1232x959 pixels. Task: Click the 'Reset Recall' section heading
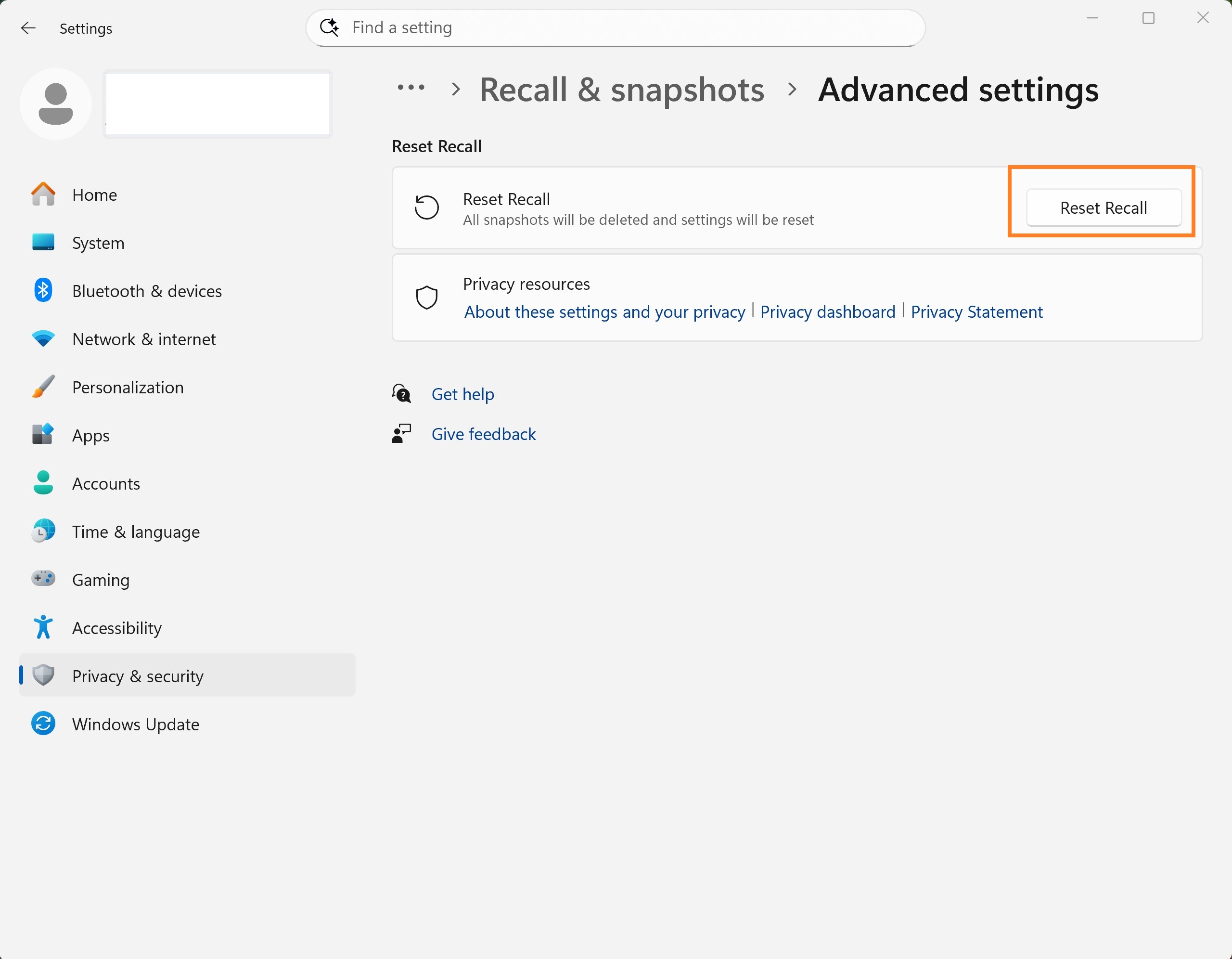coord(436,146)
